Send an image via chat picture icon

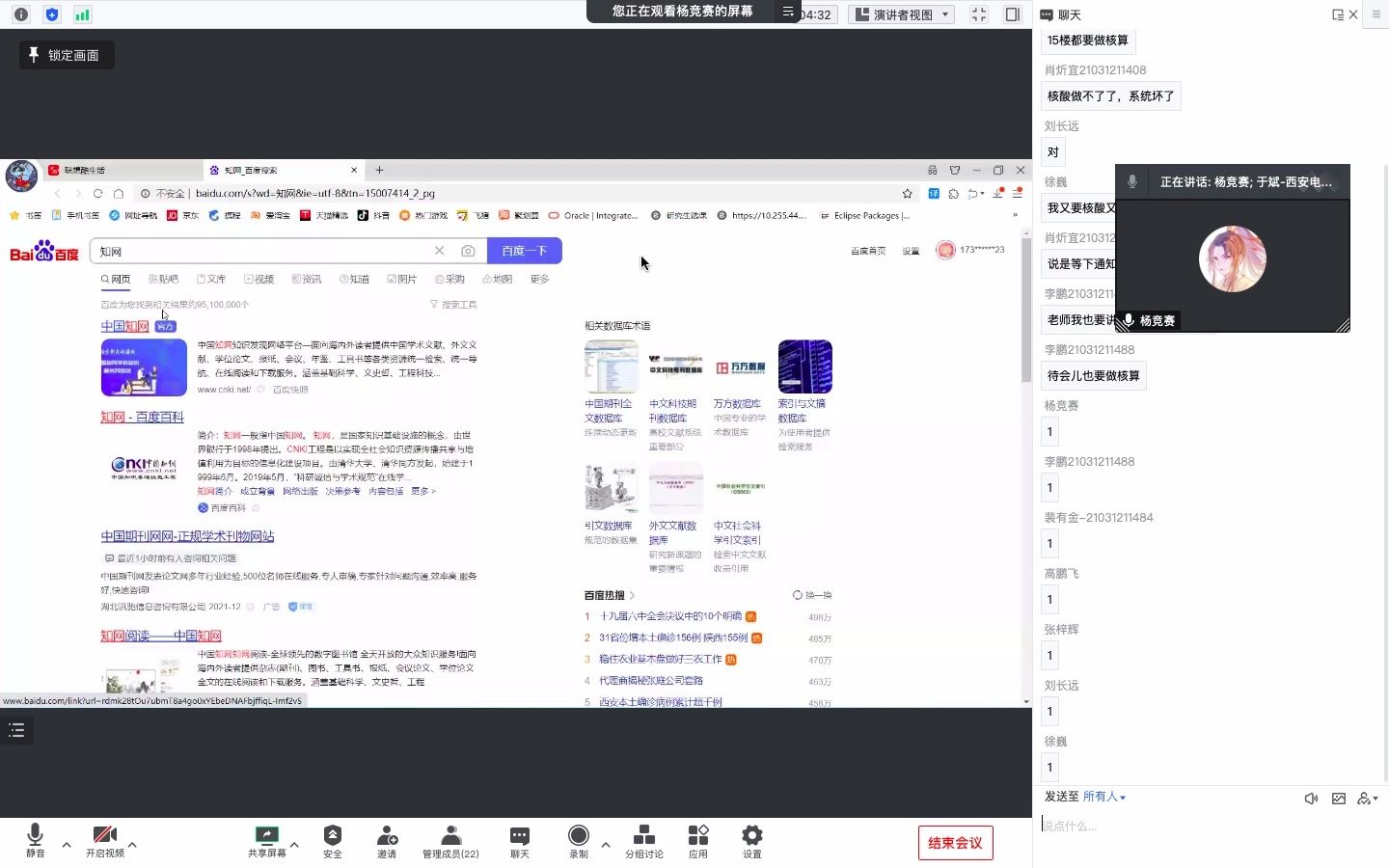(x=1339, y=799)
